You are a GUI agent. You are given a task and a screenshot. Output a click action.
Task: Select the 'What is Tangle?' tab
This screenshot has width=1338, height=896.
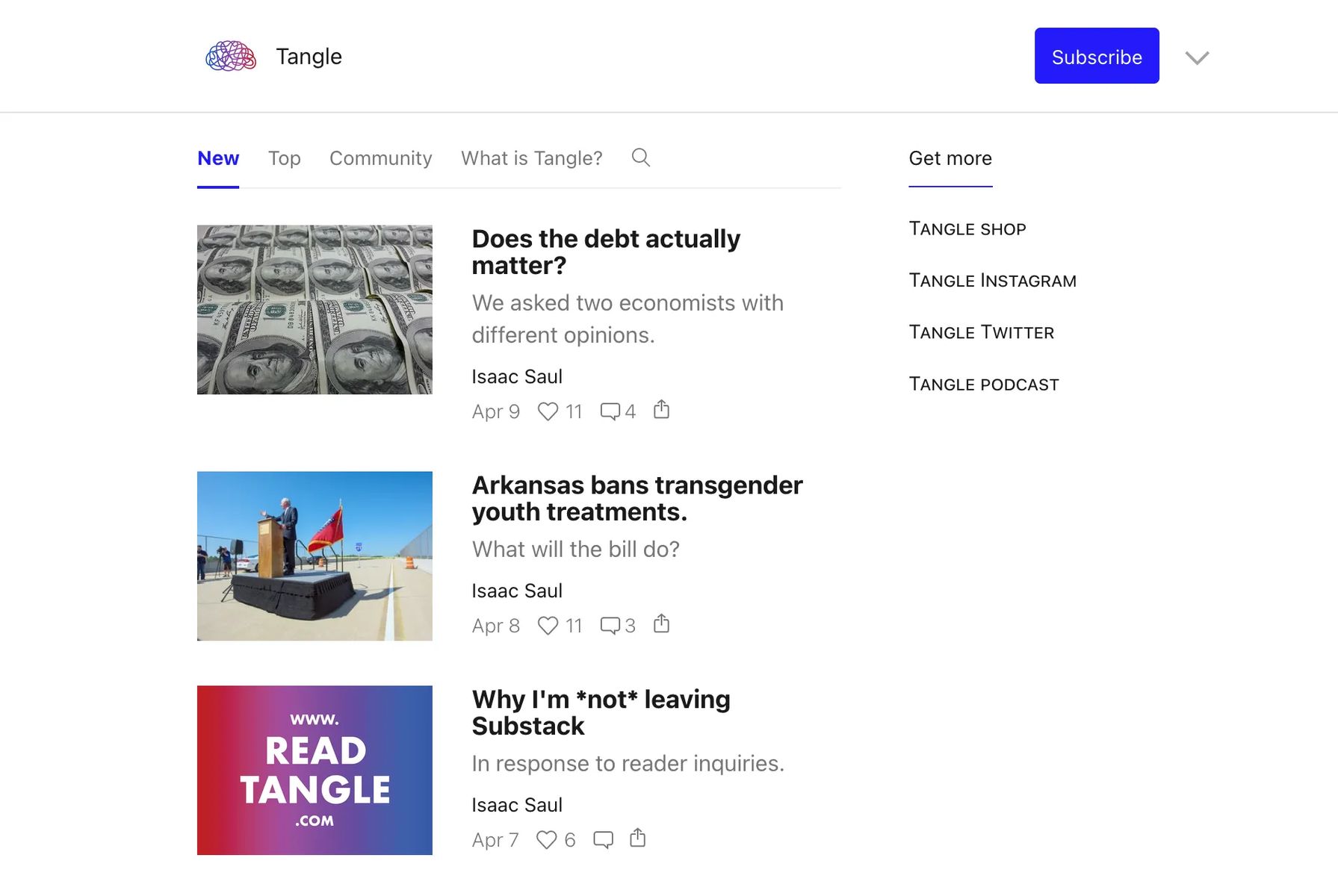coord(531,158)
